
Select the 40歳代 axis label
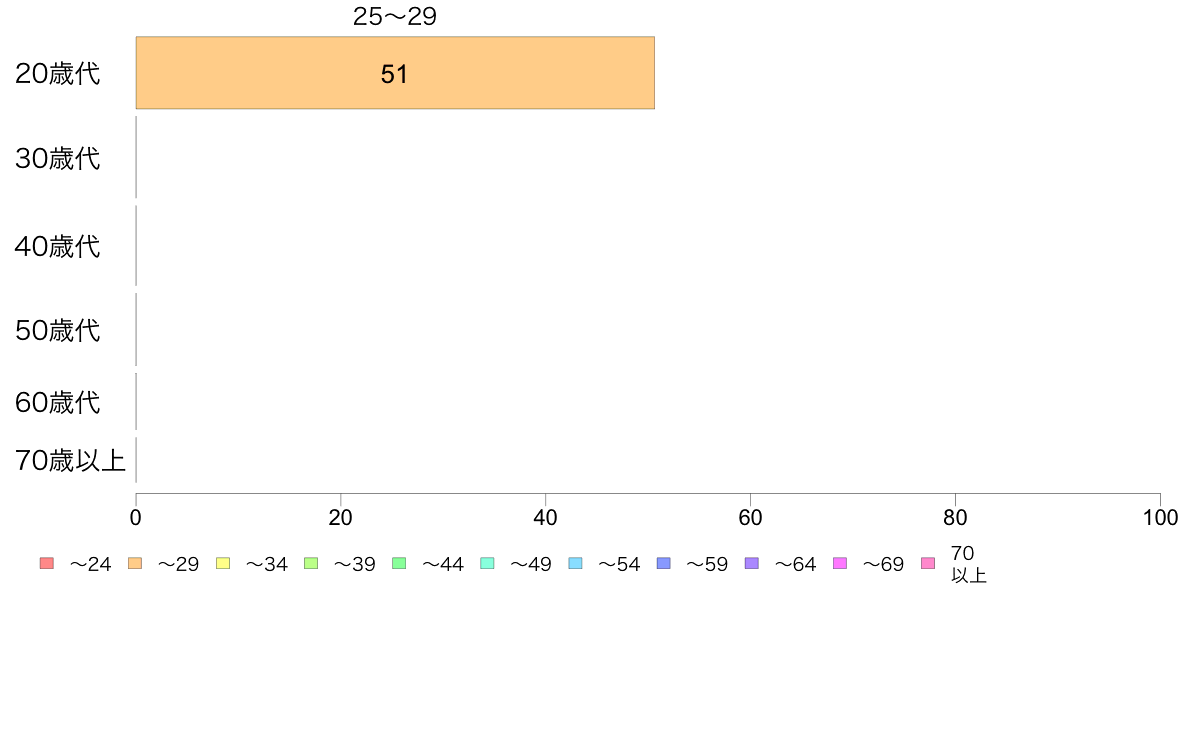58,246
